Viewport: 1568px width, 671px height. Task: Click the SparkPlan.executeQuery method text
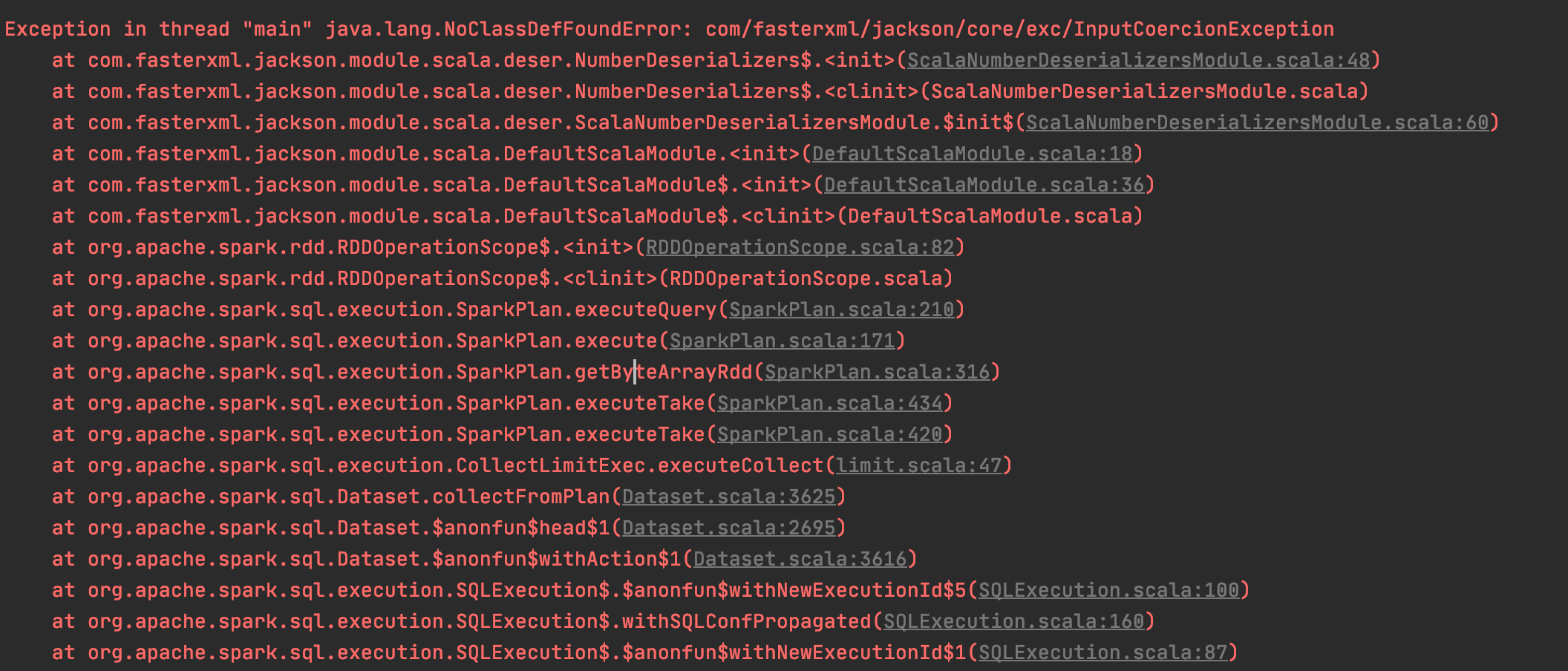[x=586, y=310]
